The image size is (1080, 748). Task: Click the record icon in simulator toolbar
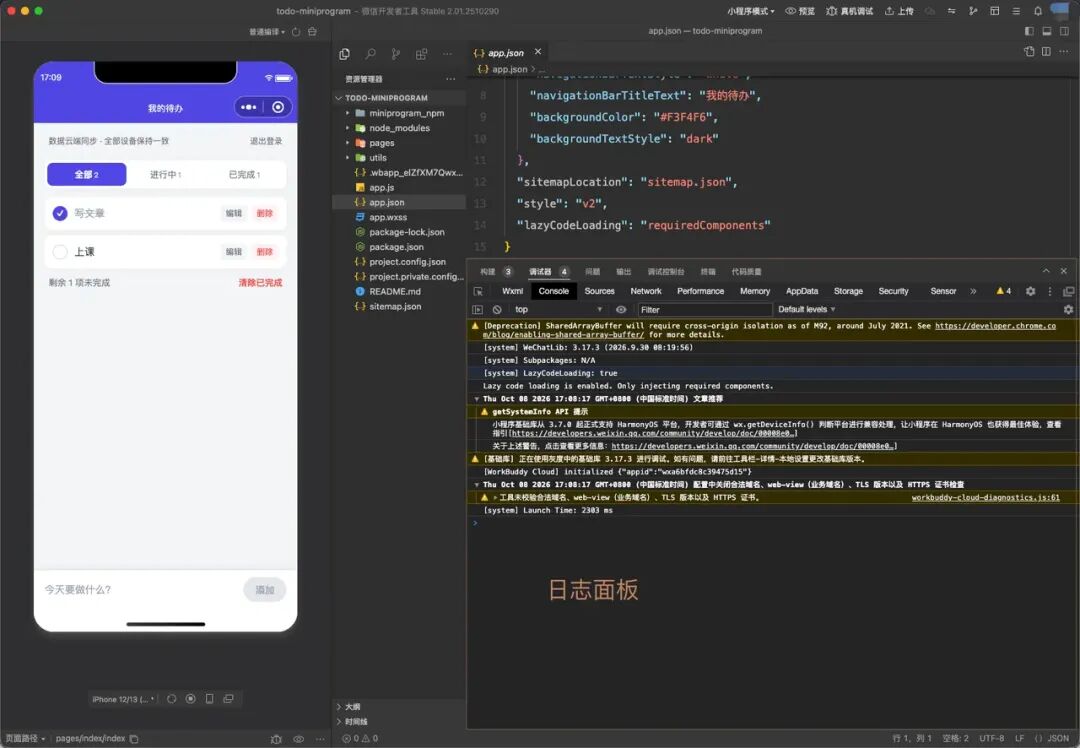(191, 698)
